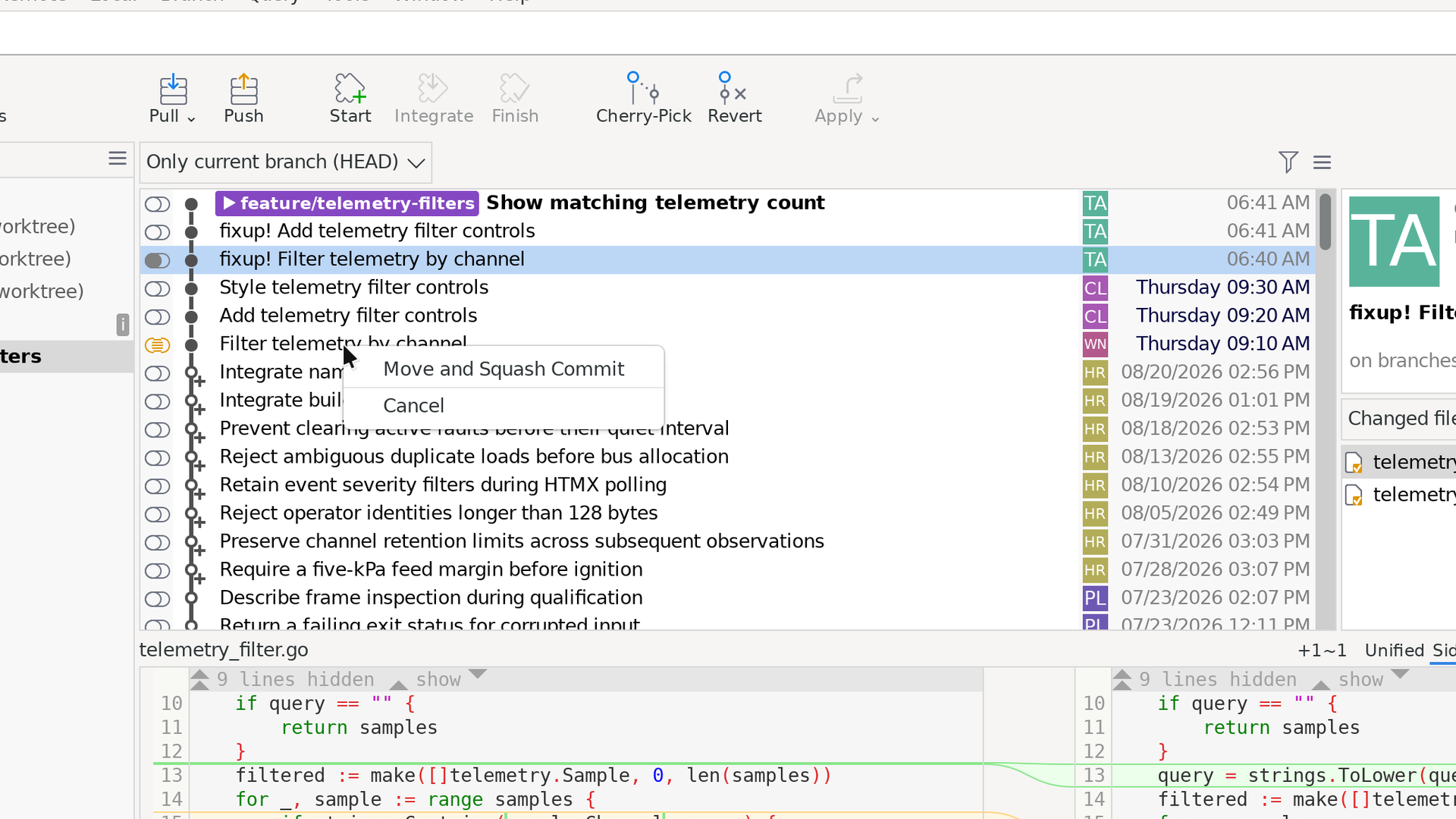Open the Pull options dropdown arrow
The image size is (1456, 819).
(191, 119)
